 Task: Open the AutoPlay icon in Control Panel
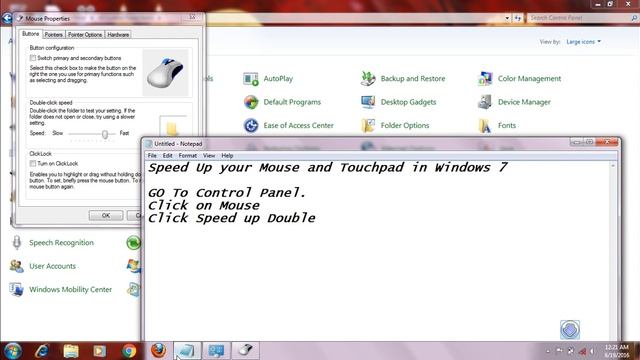tap(251, 78)
